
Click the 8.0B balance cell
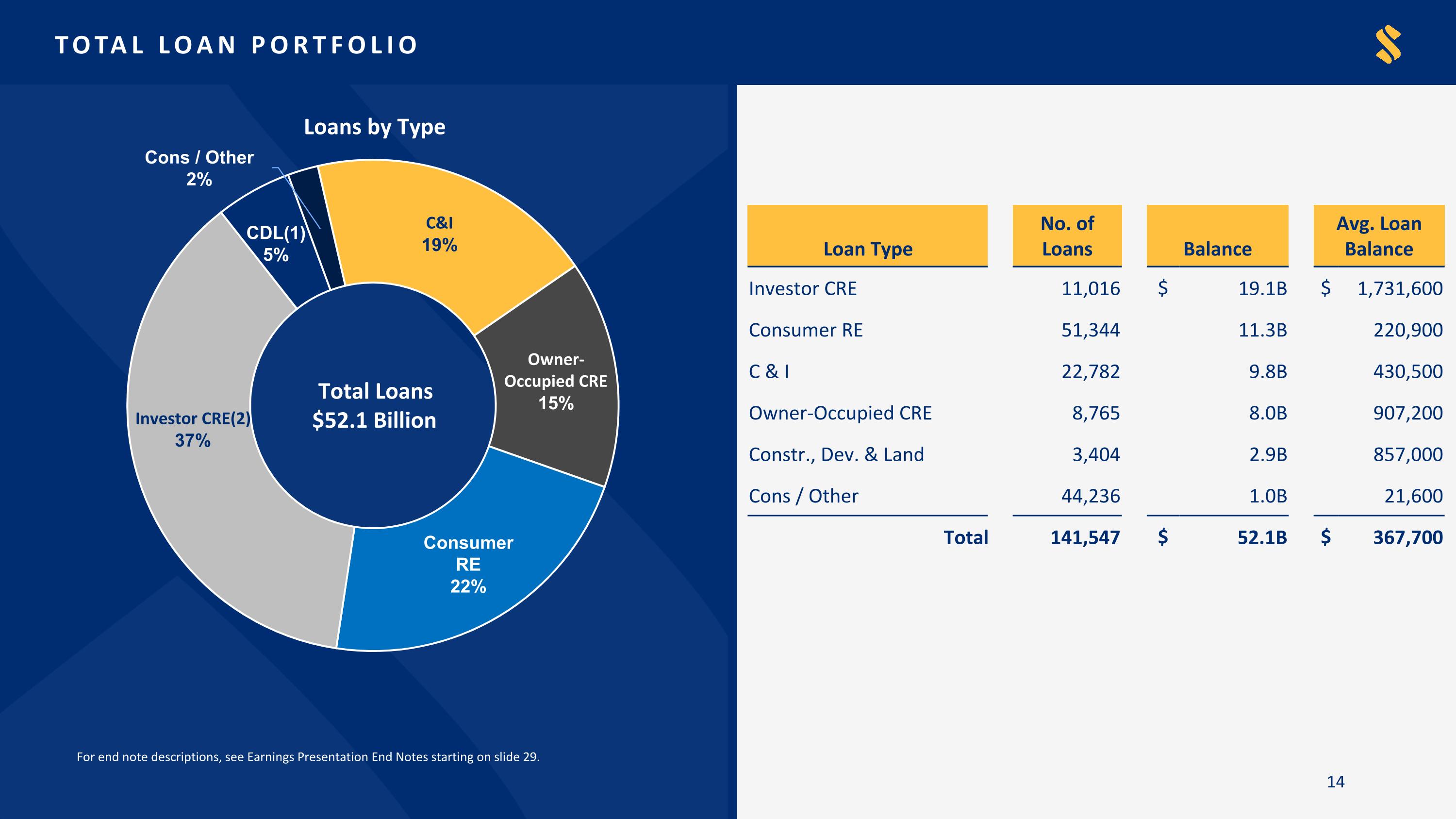point(1268,413)
